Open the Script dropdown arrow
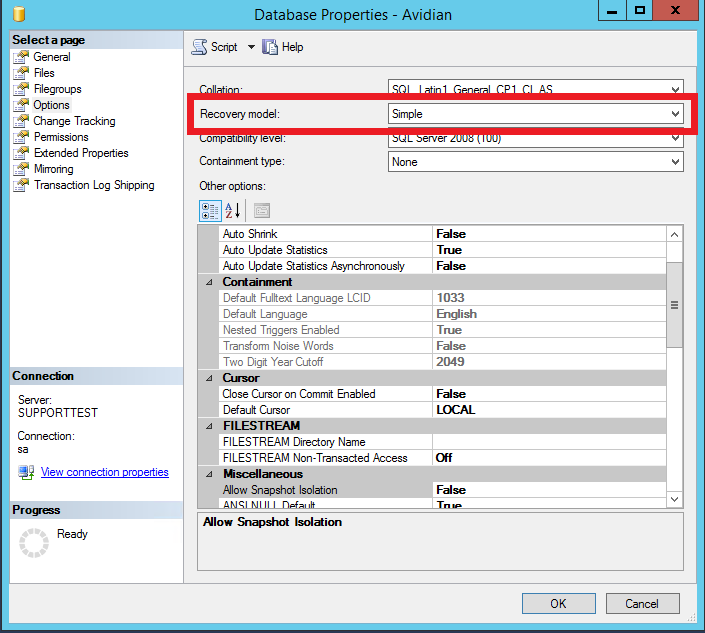Viewport: 705px width, 633px height. tap(251, 47)
